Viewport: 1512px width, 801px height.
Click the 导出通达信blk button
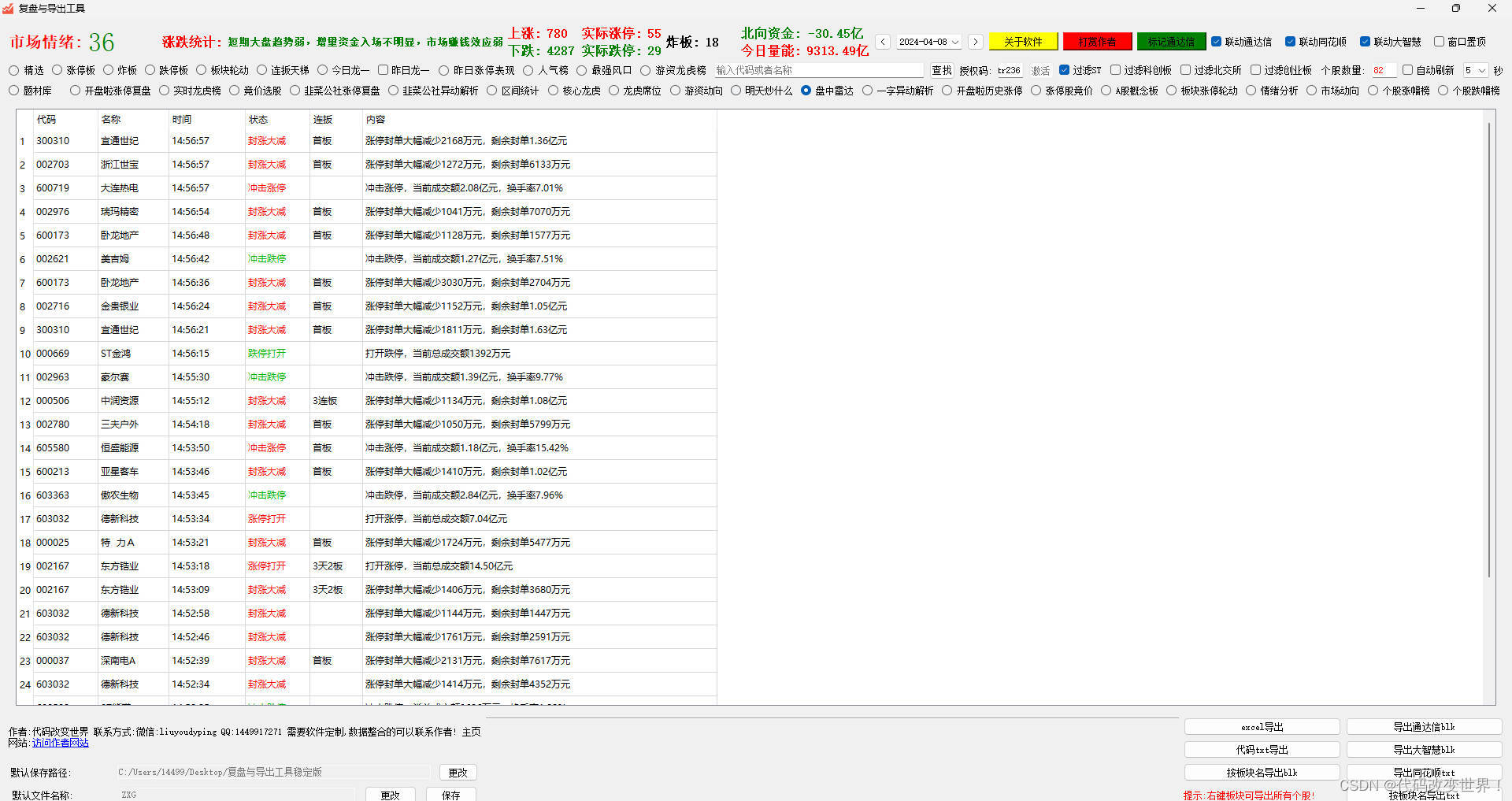pyautogui.click(x=1424, y=727)
